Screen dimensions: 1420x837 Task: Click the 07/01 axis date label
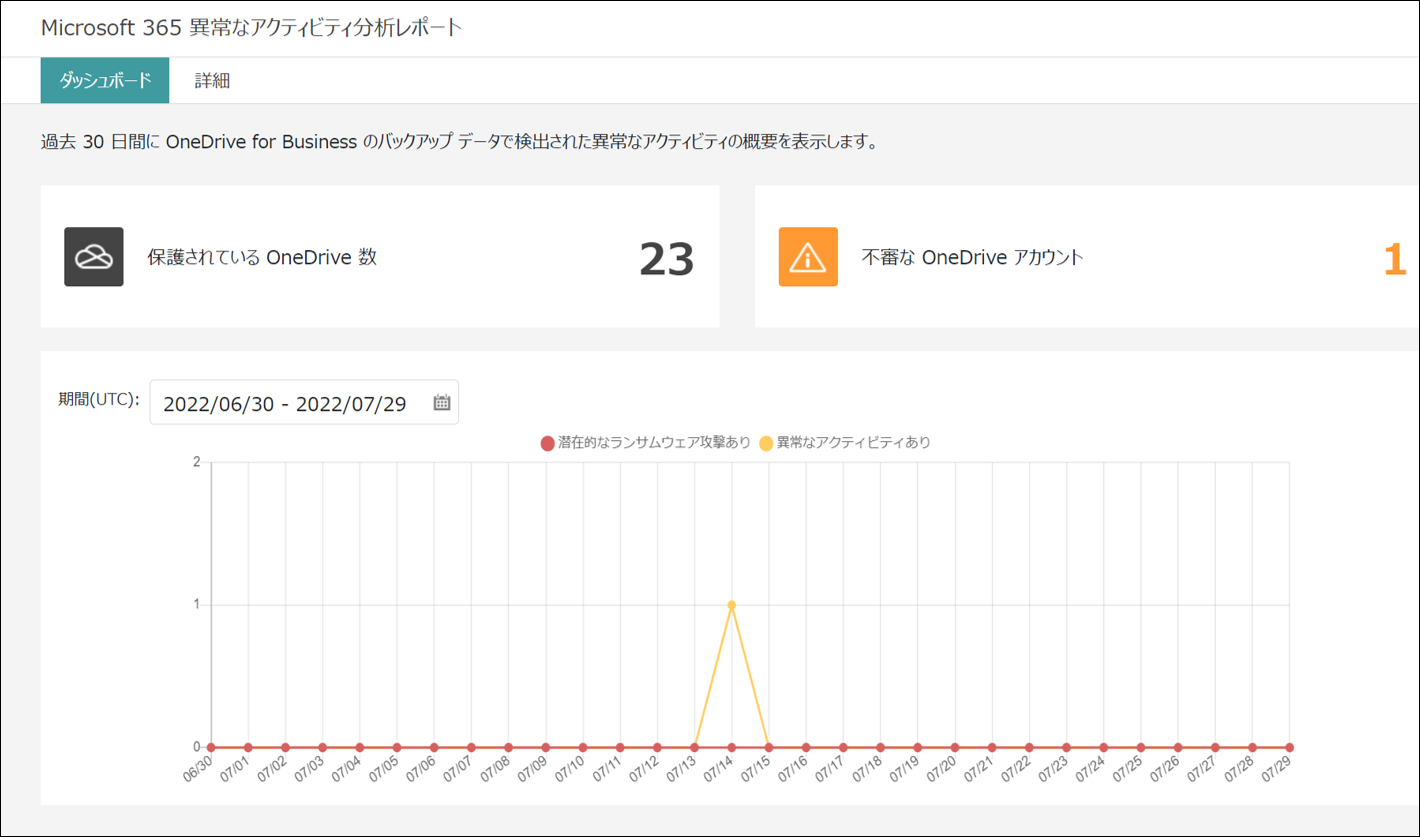[x=235, y=771]
